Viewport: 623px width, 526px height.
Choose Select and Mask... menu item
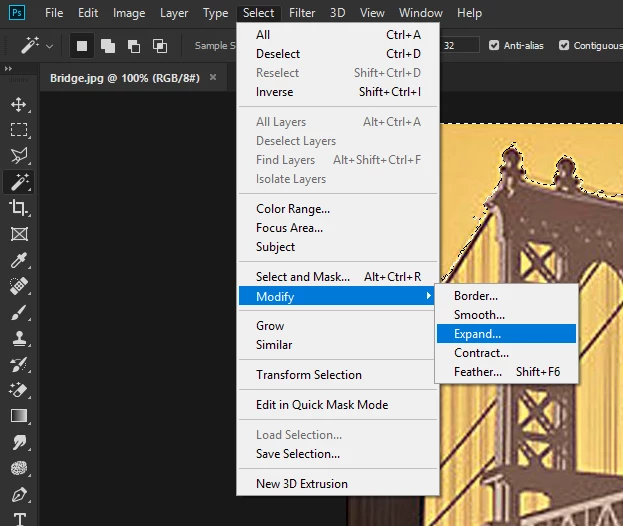(339, 277)
